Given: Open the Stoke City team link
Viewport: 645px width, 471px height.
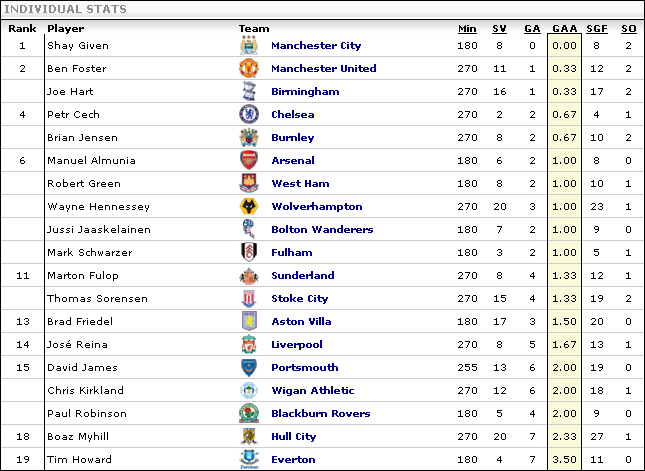Looking at the screenshot, I should 299,299.
